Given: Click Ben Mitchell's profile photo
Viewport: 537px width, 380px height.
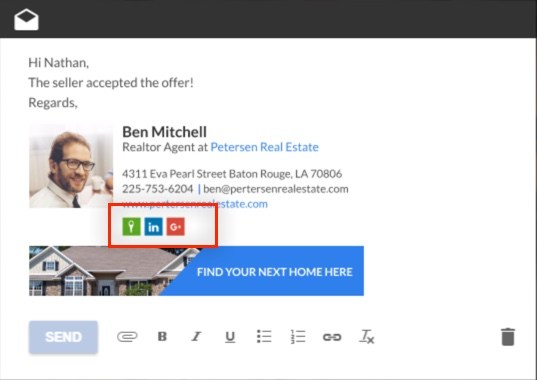Looking at the screenshot, I should pos(71,166).
